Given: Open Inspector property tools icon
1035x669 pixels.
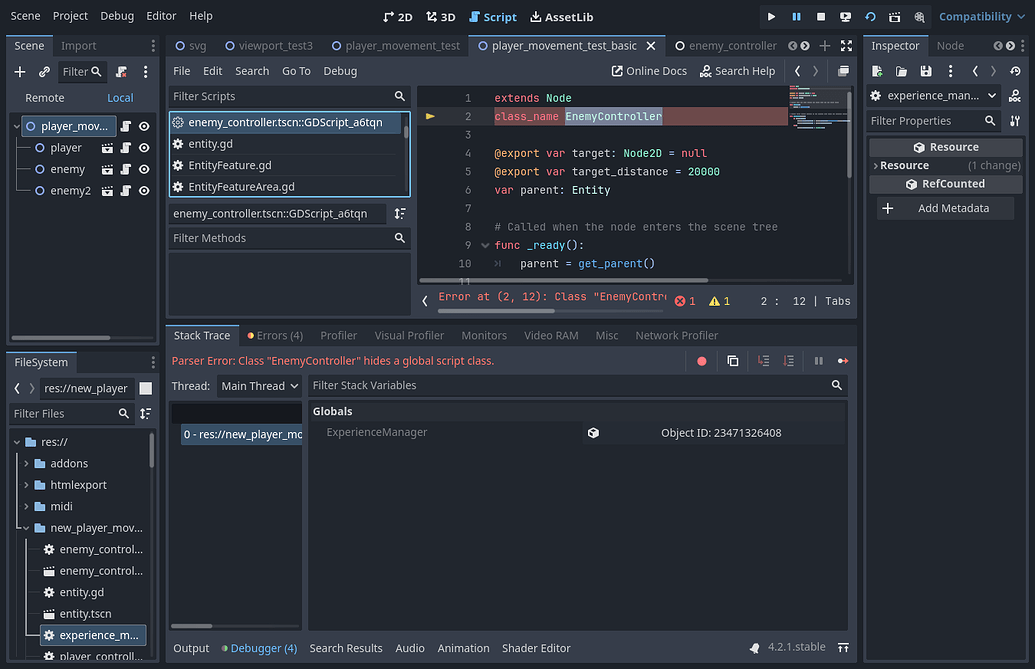Looking at the screenshot, I should [1015, 121].
